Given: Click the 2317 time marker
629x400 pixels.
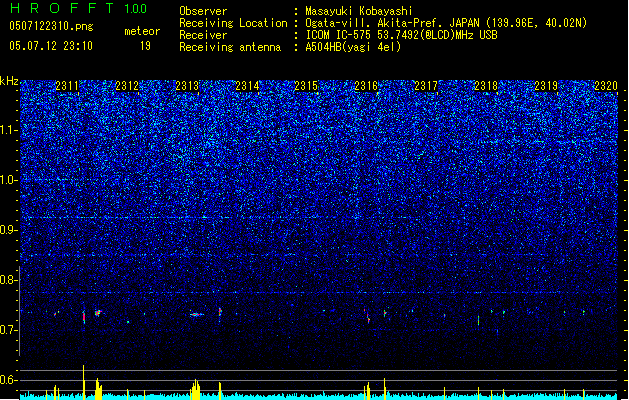Looking at the screenshot, I should 426,85.
